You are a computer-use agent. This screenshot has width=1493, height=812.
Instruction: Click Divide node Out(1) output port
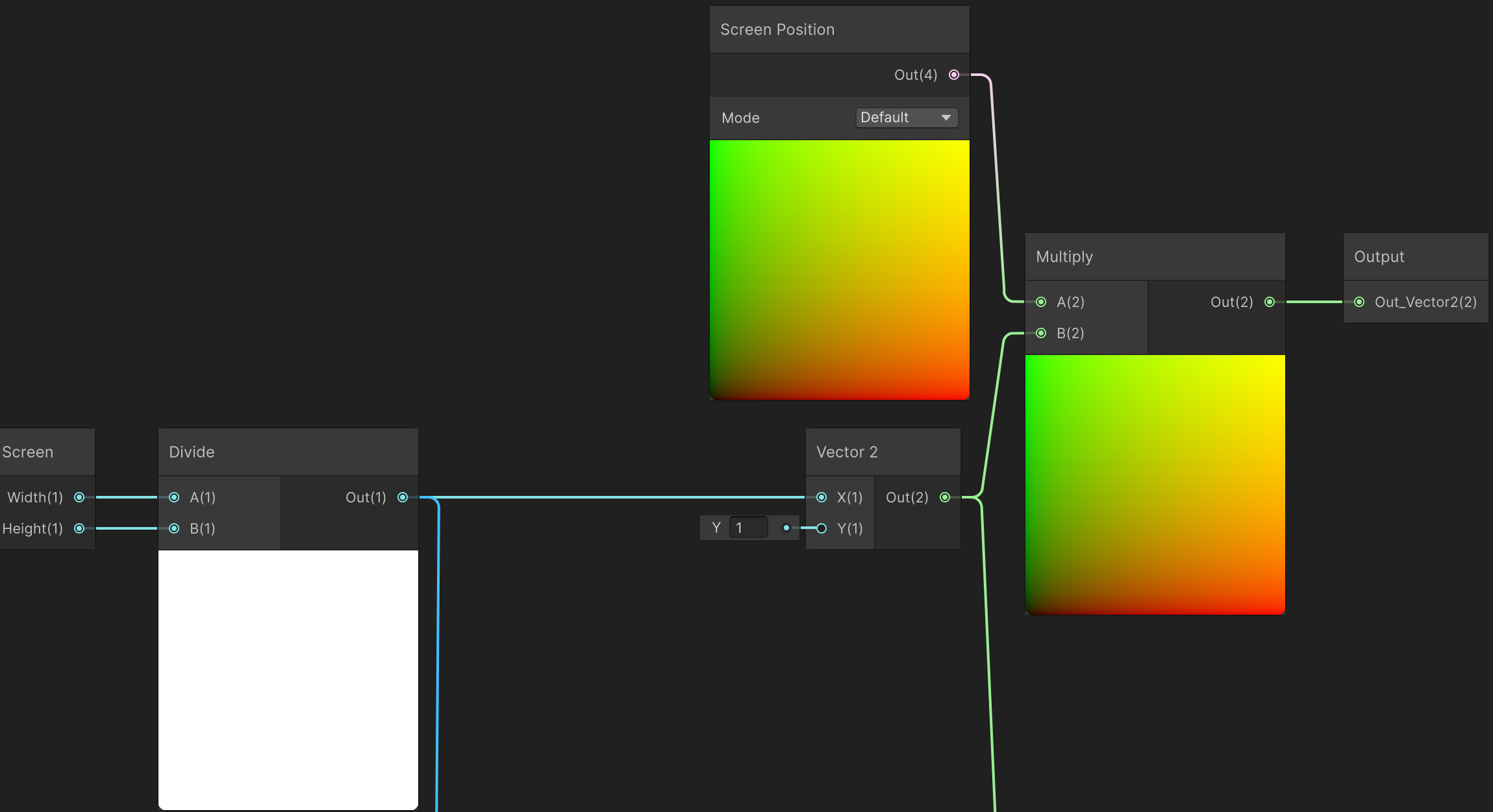pyautogui.click(x=403, y=497)
